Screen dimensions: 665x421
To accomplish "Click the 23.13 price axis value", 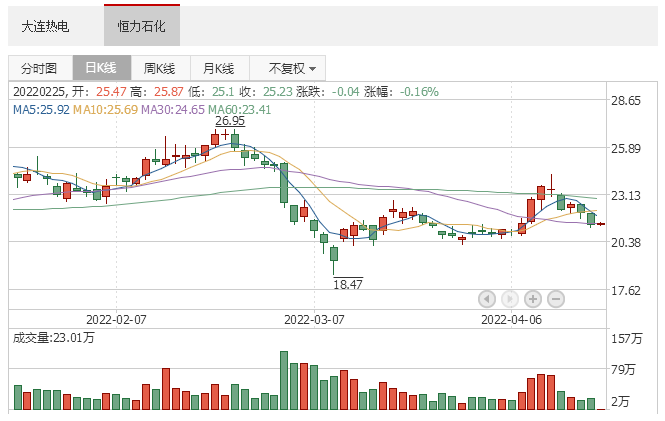I will [x=626, y=196].
